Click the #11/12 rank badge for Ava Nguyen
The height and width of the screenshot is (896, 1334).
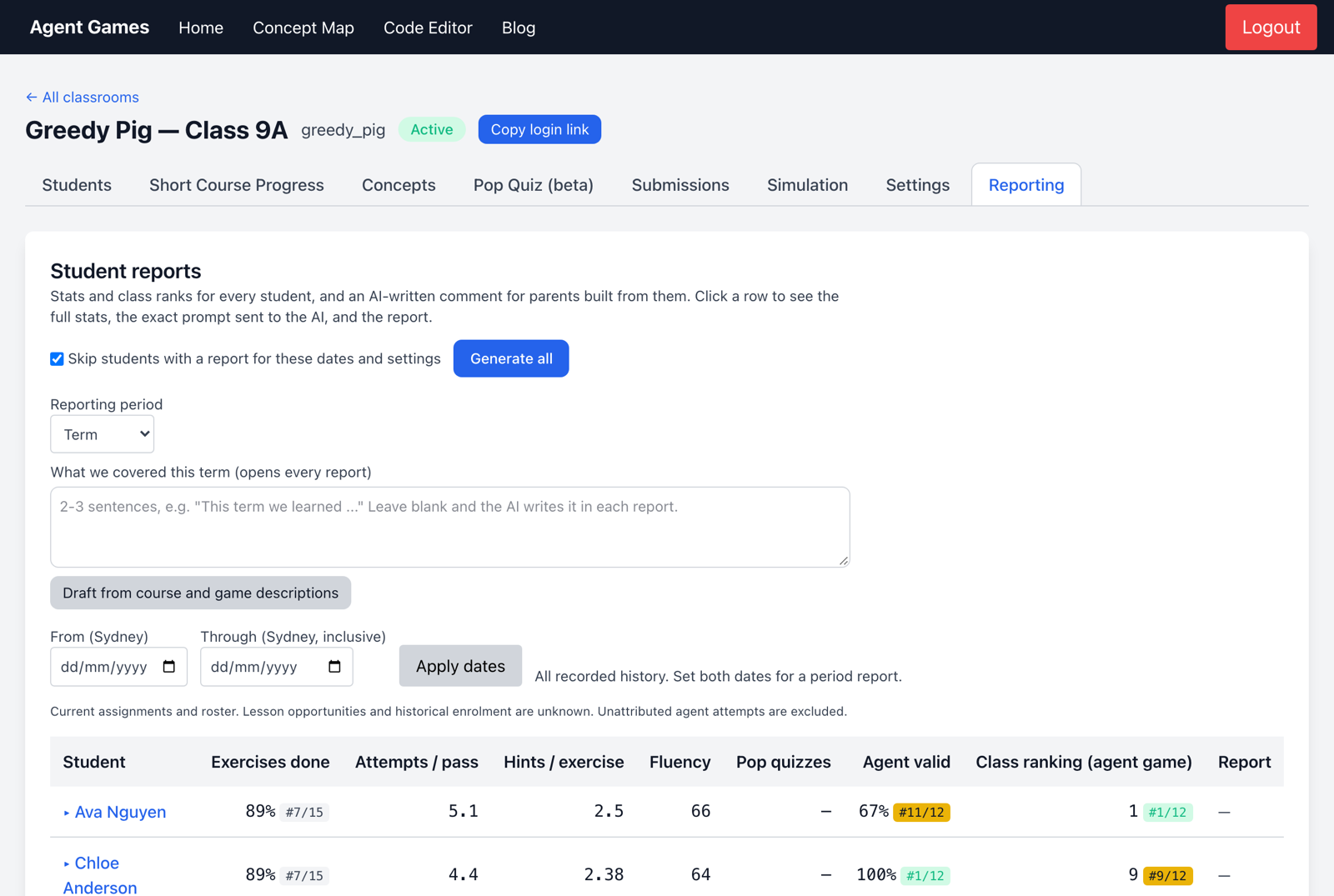coord(921,813)
